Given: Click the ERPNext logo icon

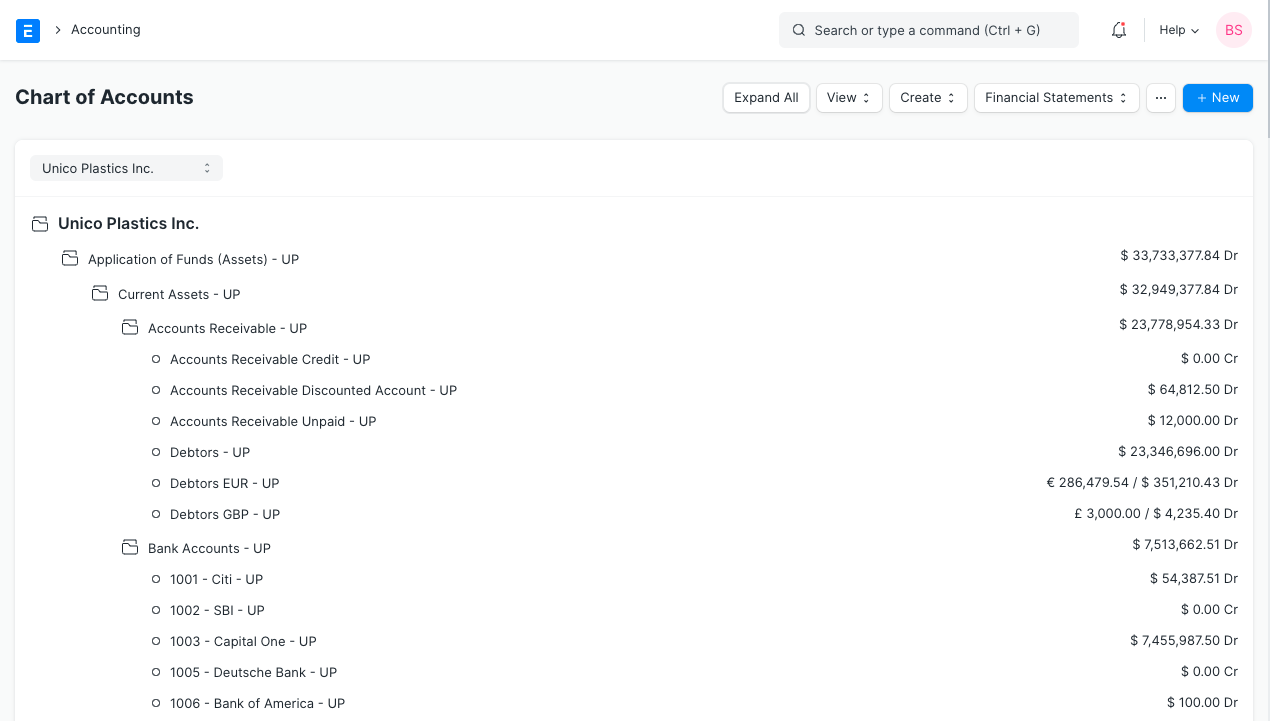Looking at the screenshot, I should pos(27,30).
